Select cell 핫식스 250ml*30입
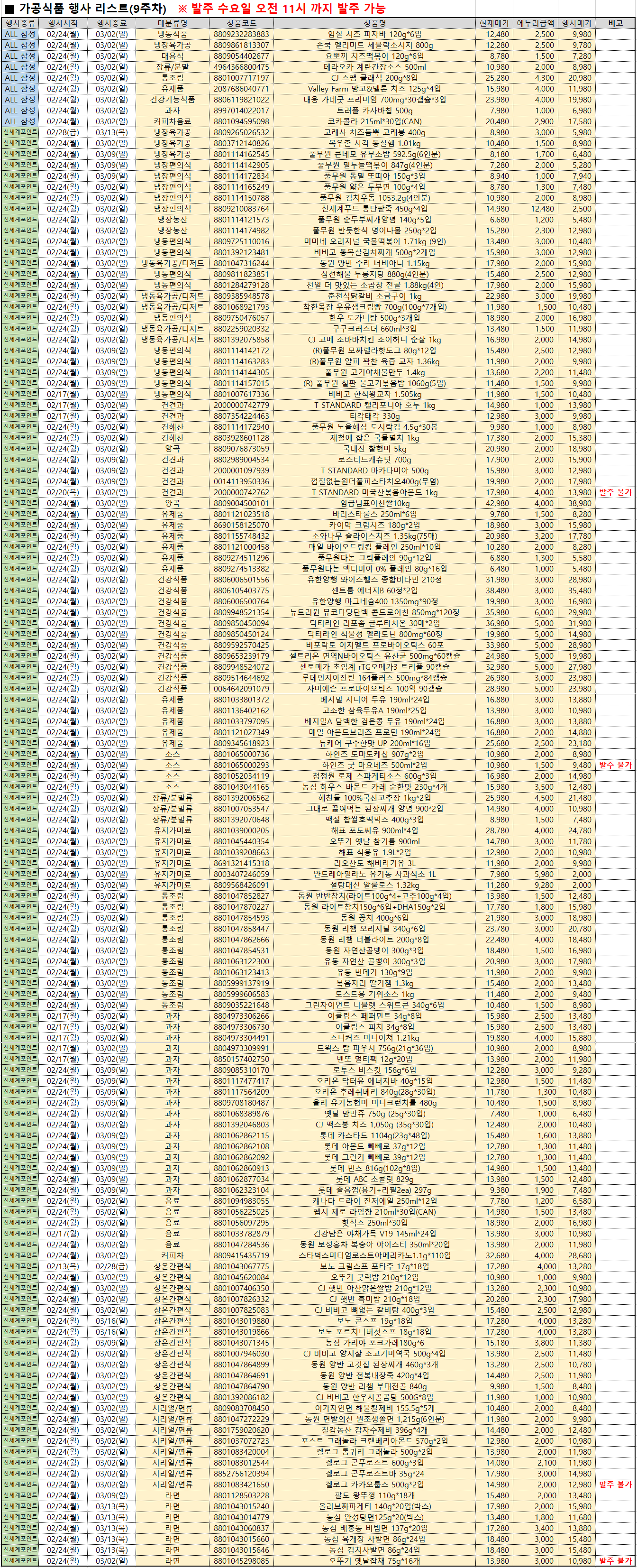Screen dimensions: 637x1568 [375, 1223]
